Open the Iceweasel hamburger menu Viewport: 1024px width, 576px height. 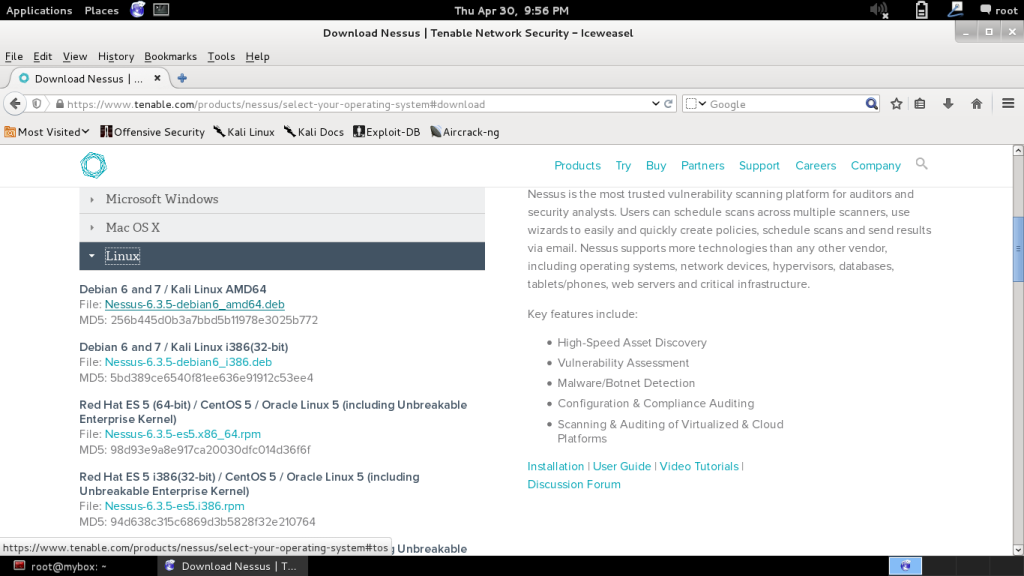(x=1008, y=103)
